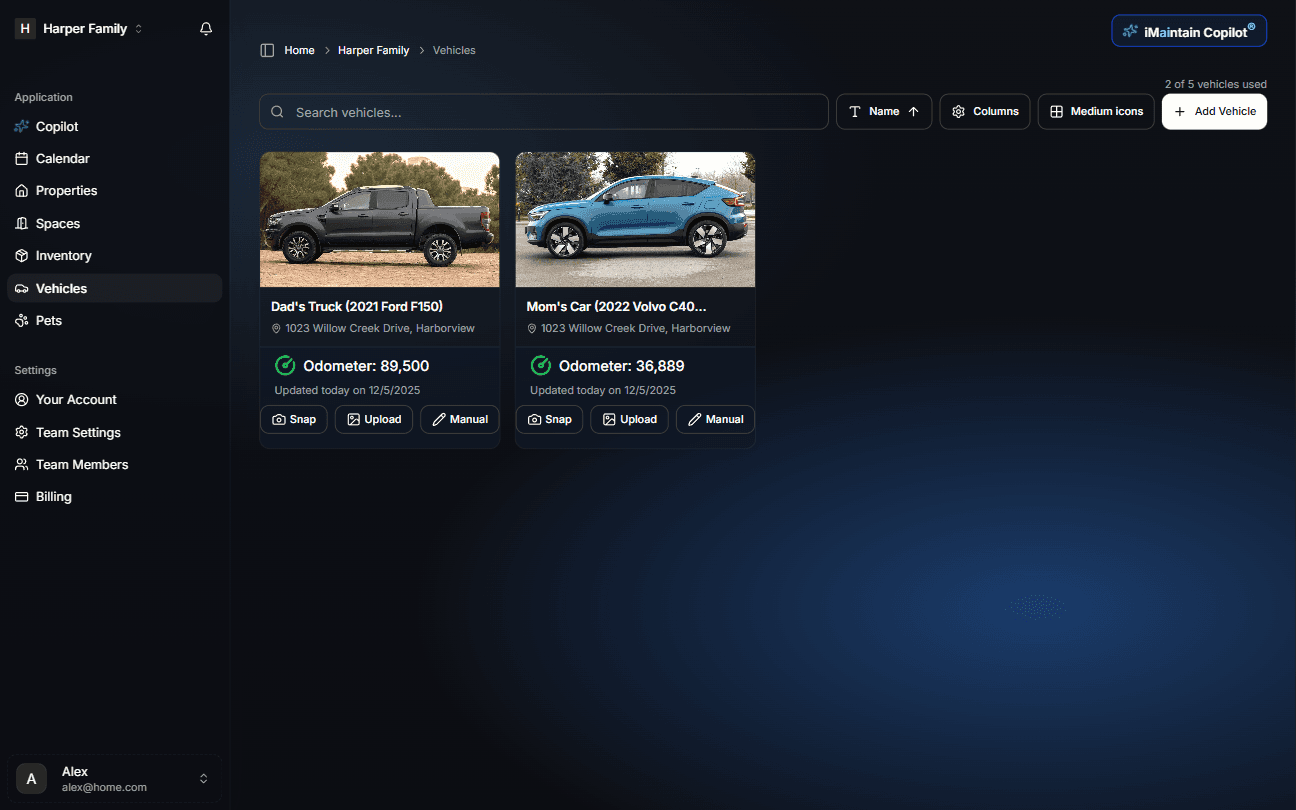This screenshot has width=1296, height=810.
Task: Click the alex@home.com email text
Action: point(104,788)
